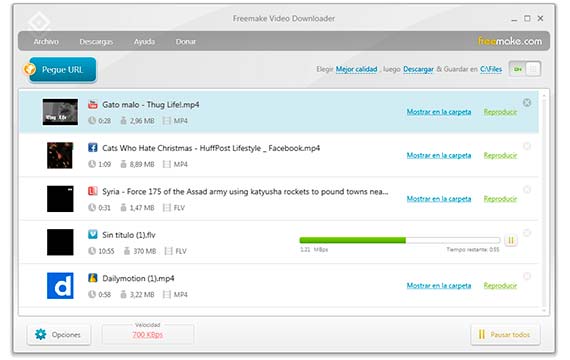Screen dimensions: 570x360
Task: Click the Tiempo restante remaining time text
Action: (x=473, y=249)
